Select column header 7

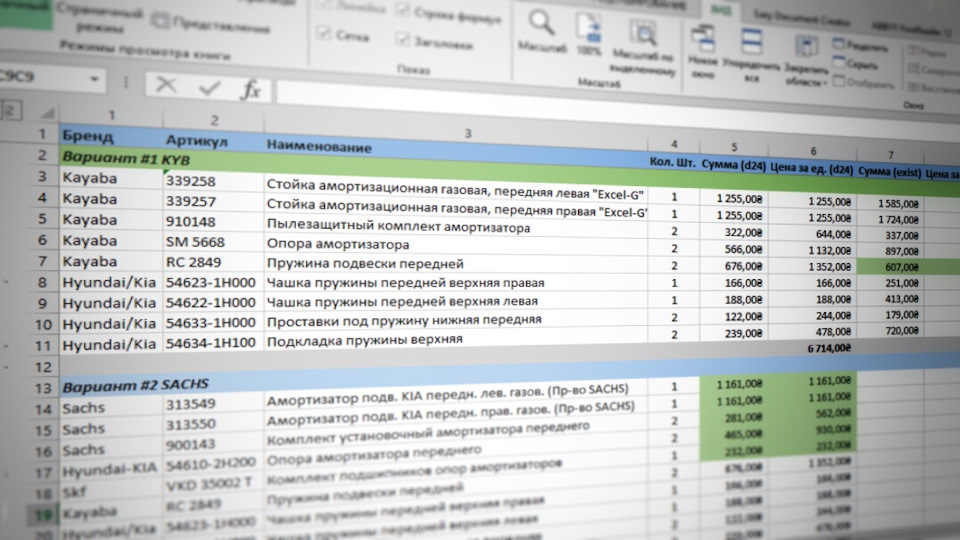[890, 154]
